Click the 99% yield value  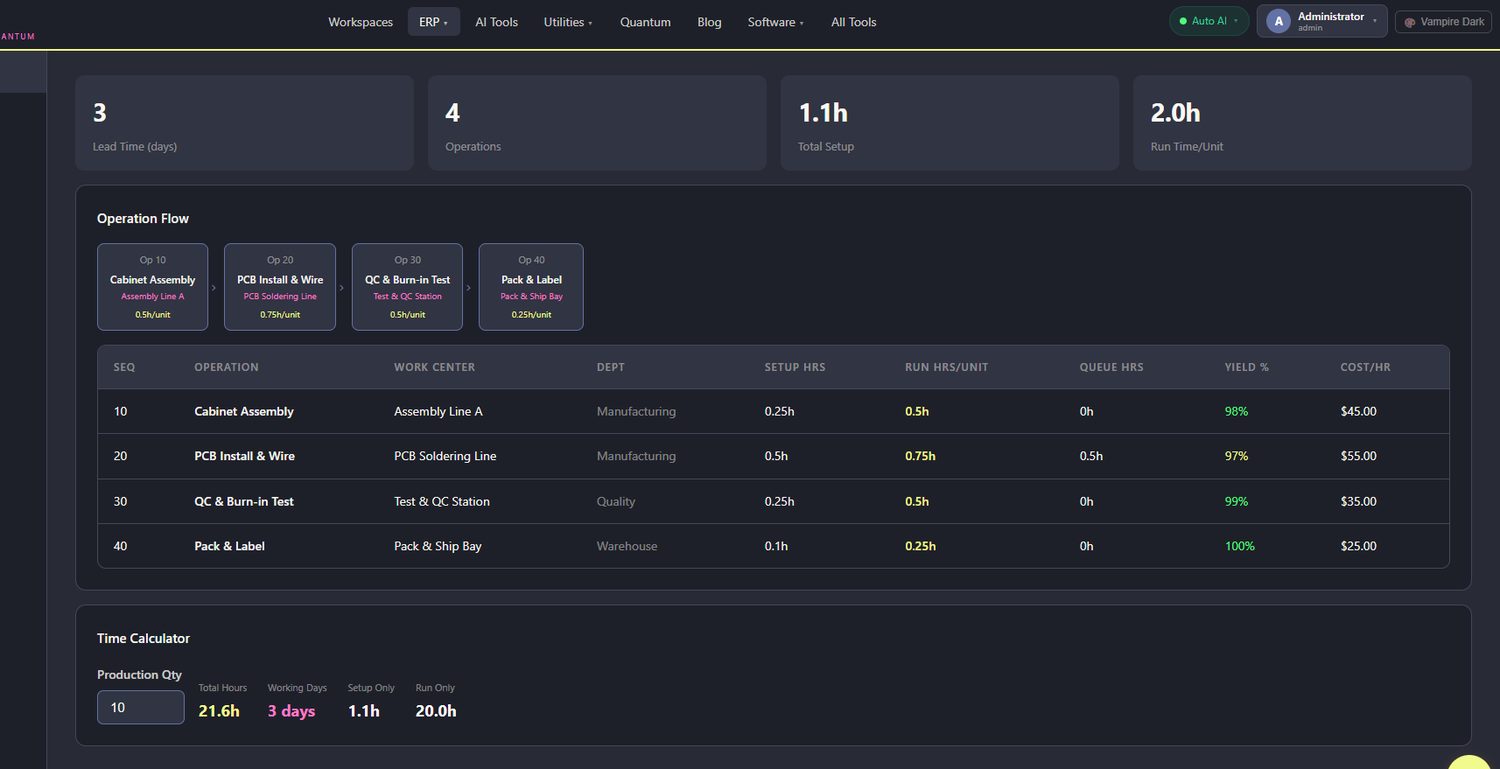pos(1237,501)
